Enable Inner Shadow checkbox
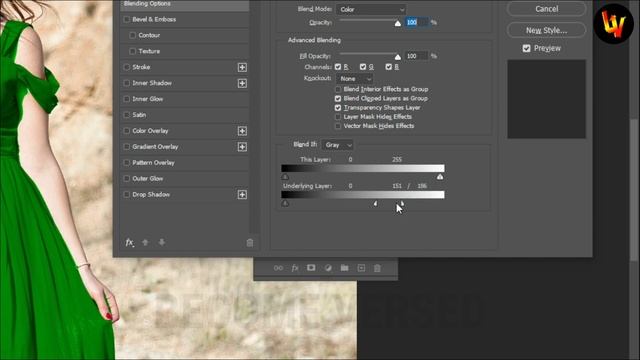640x360 pixels. [127, 83]
